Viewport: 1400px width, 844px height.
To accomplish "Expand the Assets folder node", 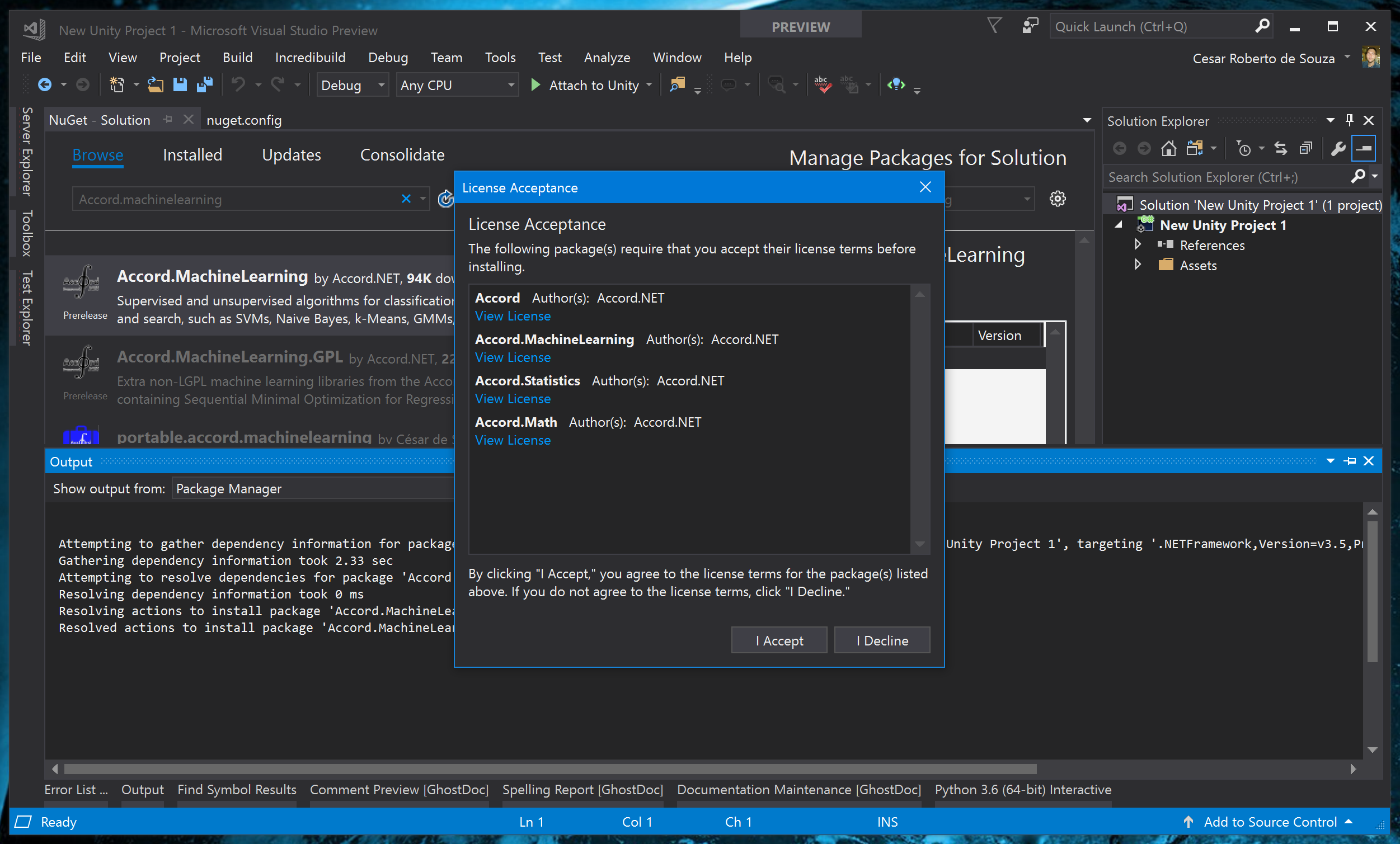I will [1138, 265].
